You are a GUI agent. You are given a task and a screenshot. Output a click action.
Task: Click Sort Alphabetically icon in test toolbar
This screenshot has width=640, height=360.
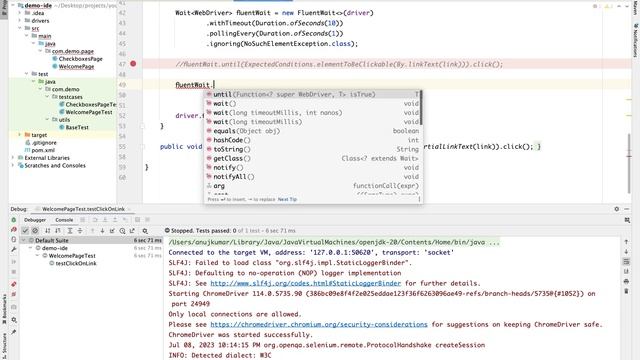click(x=48, y=231)
